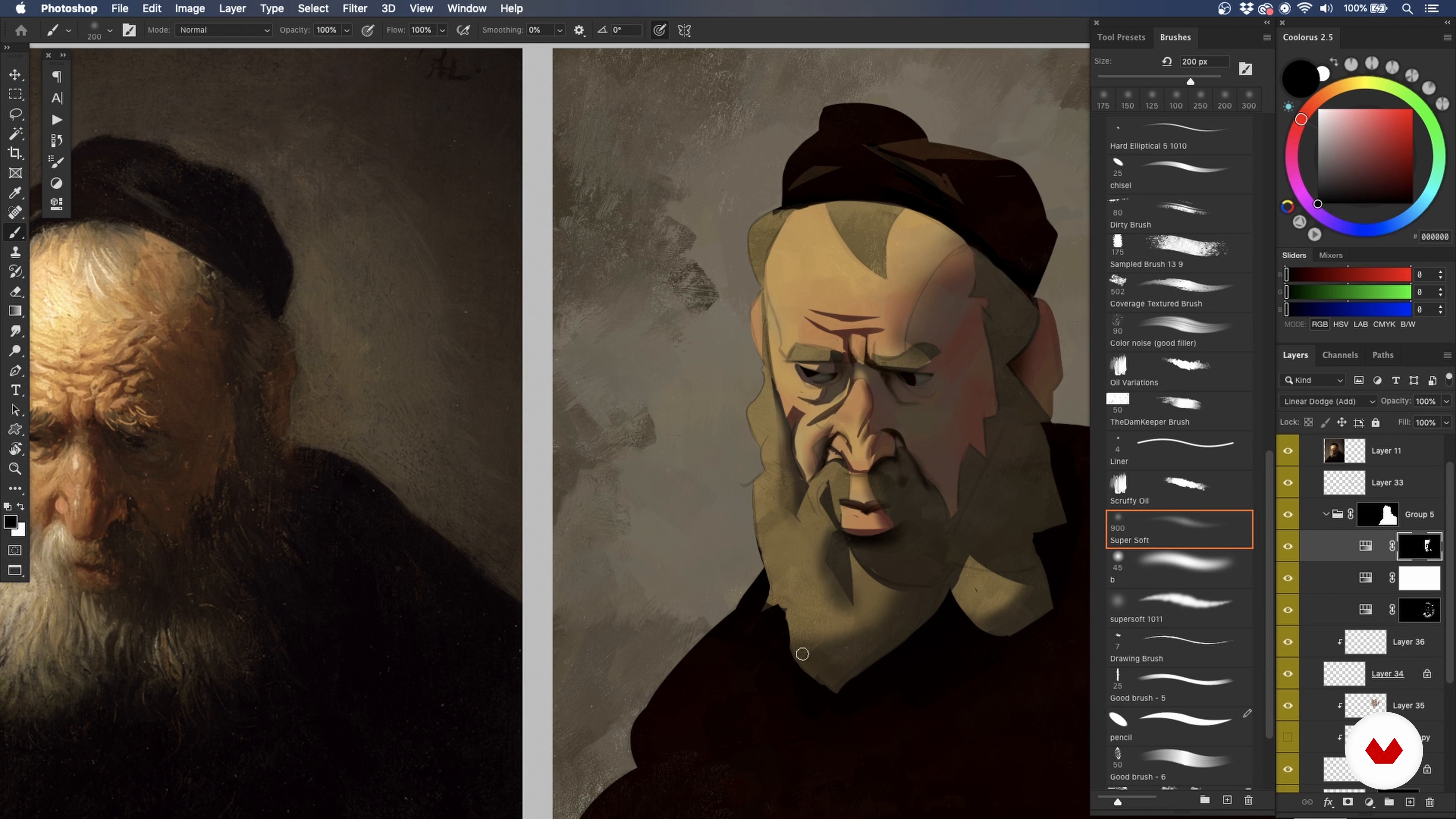Screen dimensions: 1456x819
Task: Delete layer with trash icon in Layers panel
Action: [x=1430, y=802]
